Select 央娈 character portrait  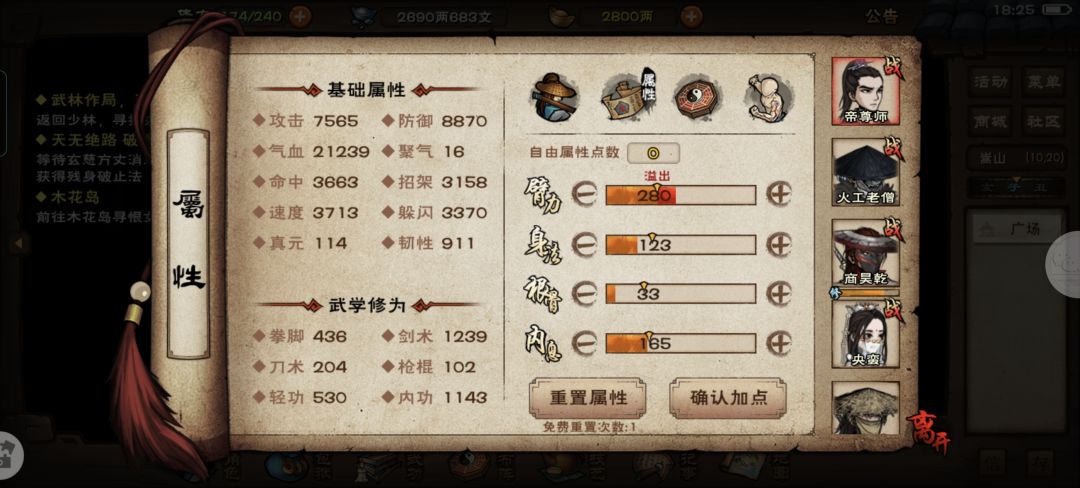[866, 334]
